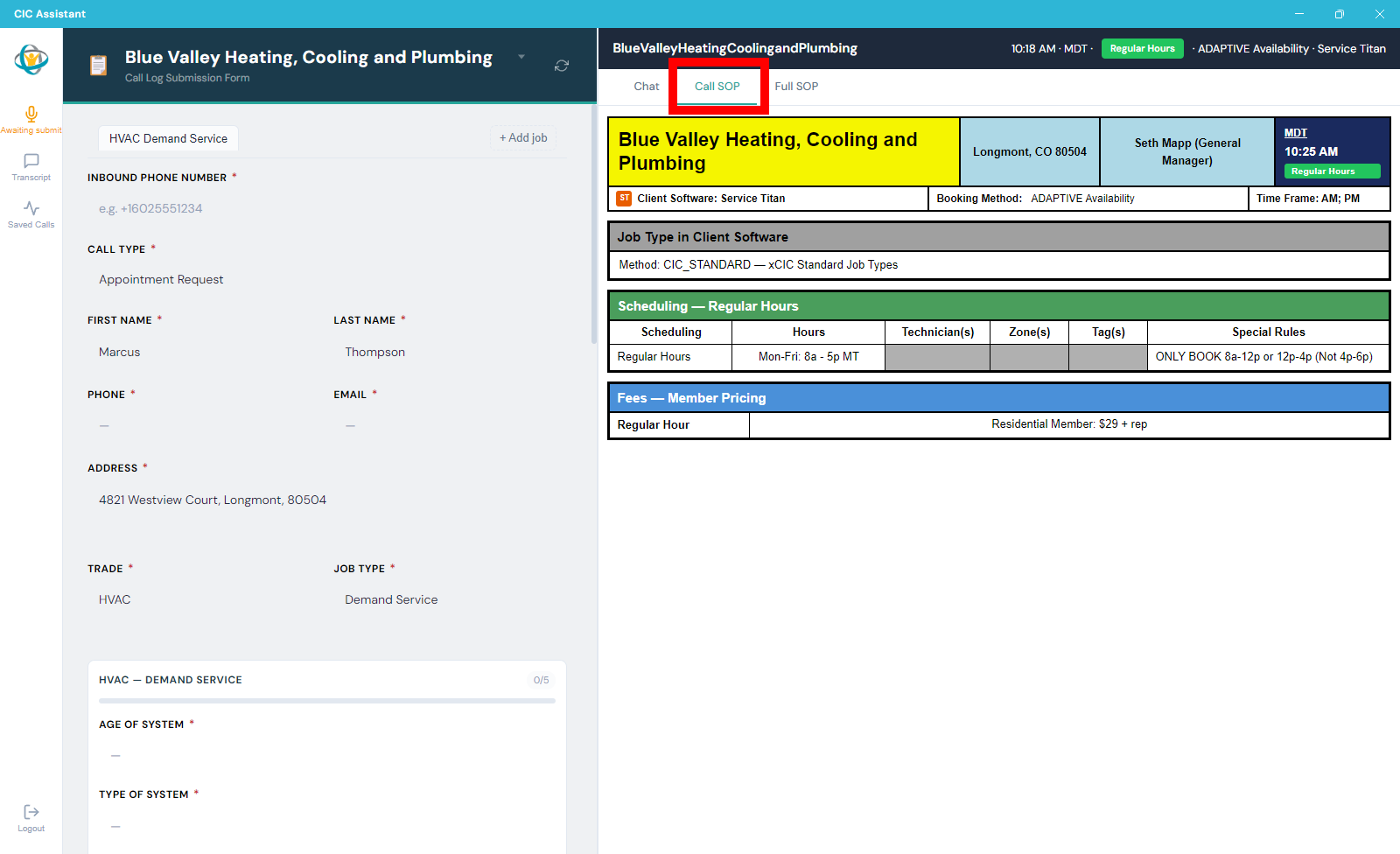Click the Tag(s) column header

[x=1108, y=332]
